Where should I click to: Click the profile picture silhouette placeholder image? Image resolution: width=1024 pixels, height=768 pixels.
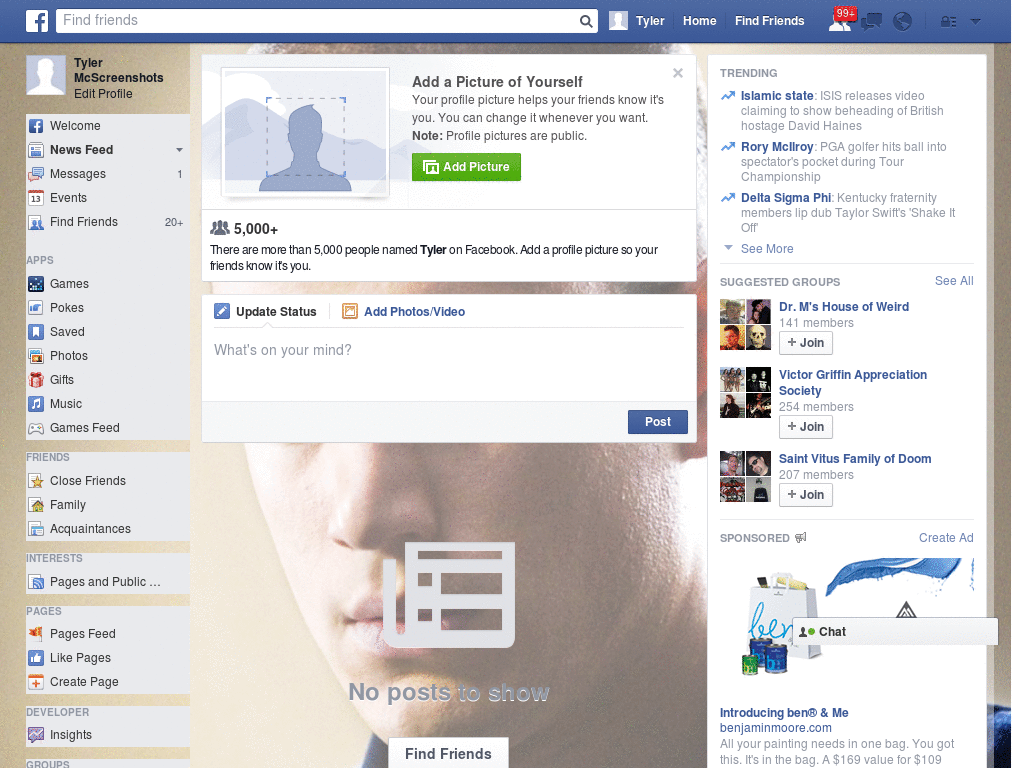pyautogui.click(x=306, y=131)
